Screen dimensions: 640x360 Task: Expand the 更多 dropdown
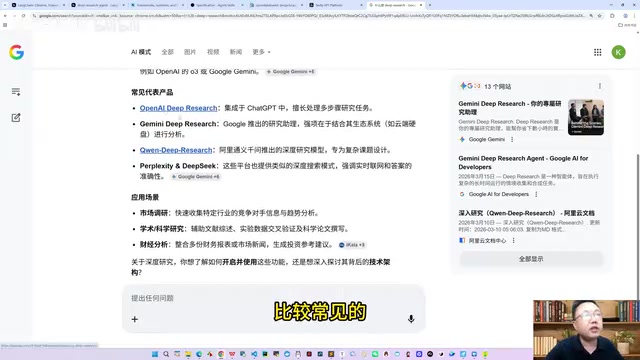261,52
